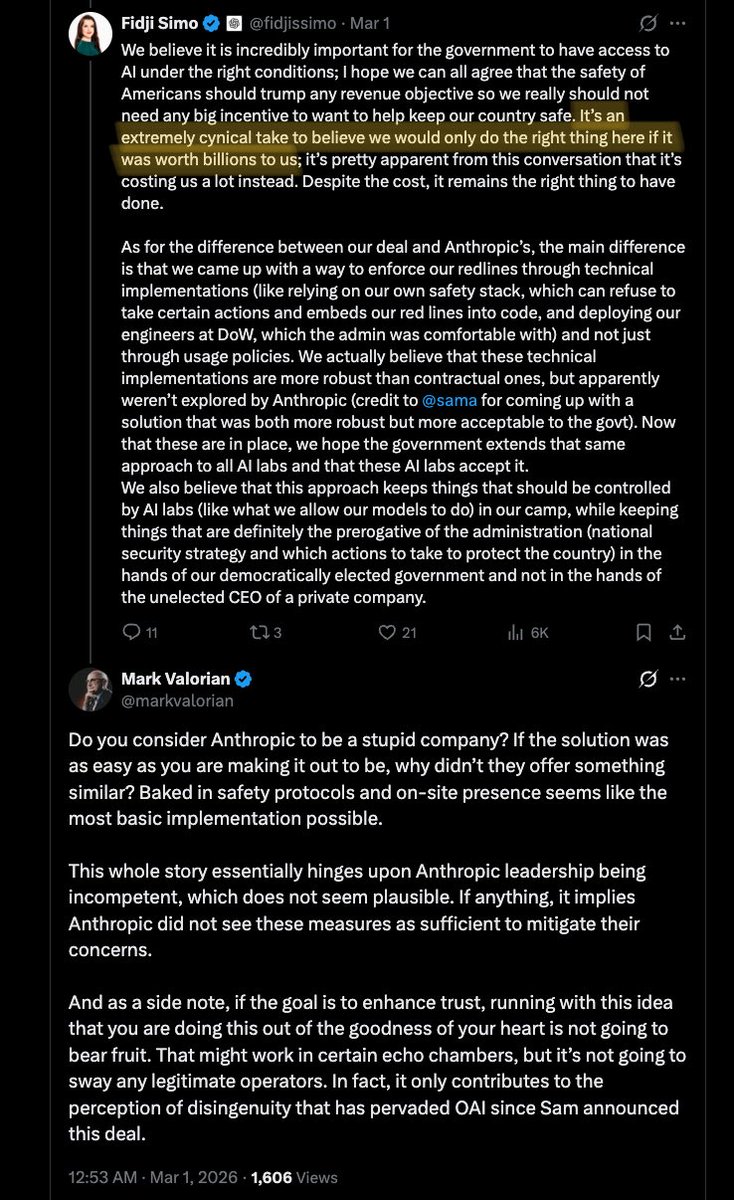The width and height of the screenshot is (734, 1200).
Task: Like the post with 21 likes
Action: point(396,632)
